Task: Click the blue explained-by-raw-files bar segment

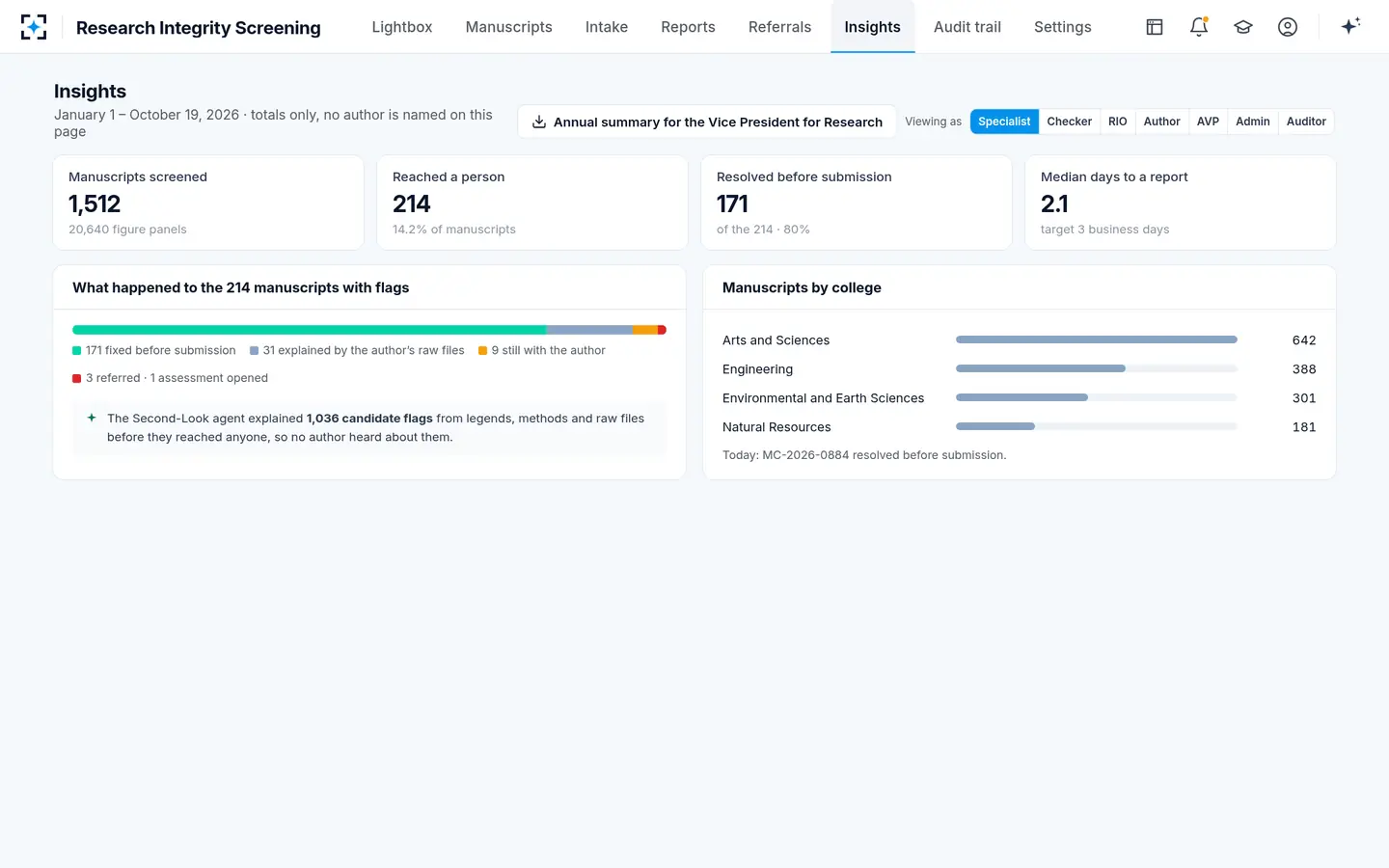Action: click(x=589, y=330)
